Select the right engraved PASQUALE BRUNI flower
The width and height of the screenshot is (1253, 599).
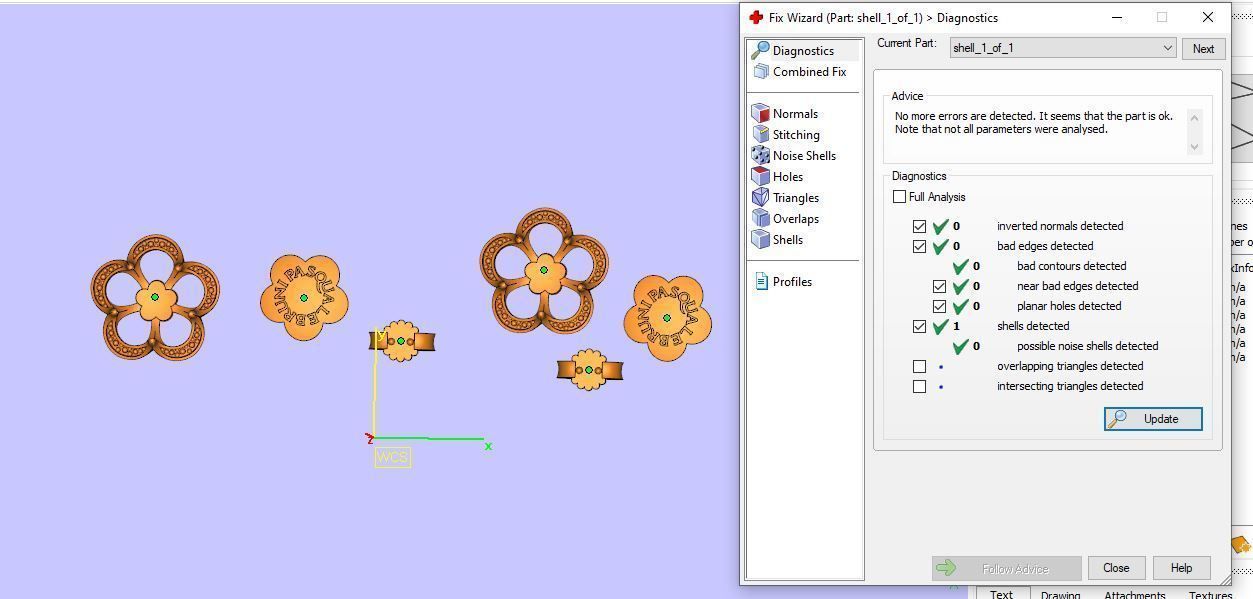[x=667, y=318]
